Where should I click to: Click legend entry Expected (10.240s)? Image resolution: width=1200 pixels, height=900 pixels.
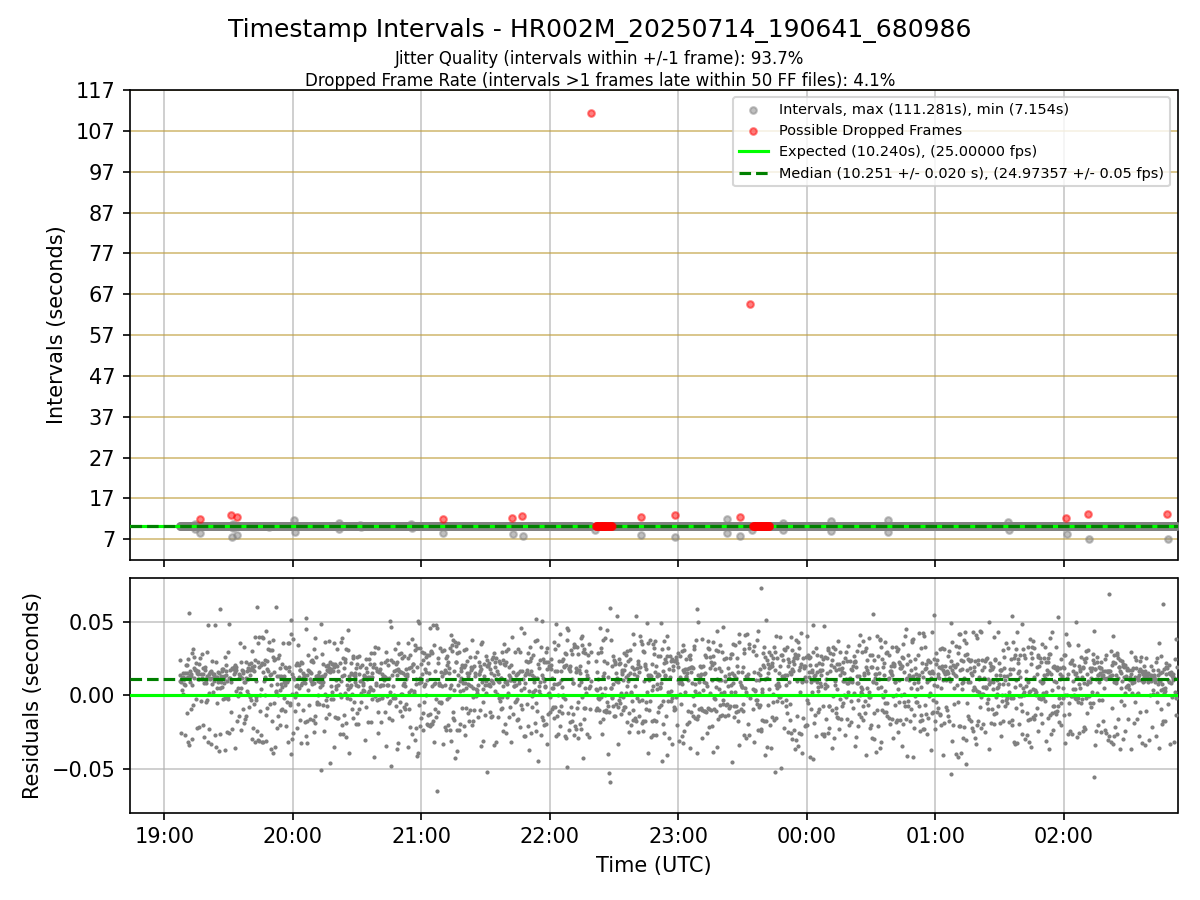908,151
